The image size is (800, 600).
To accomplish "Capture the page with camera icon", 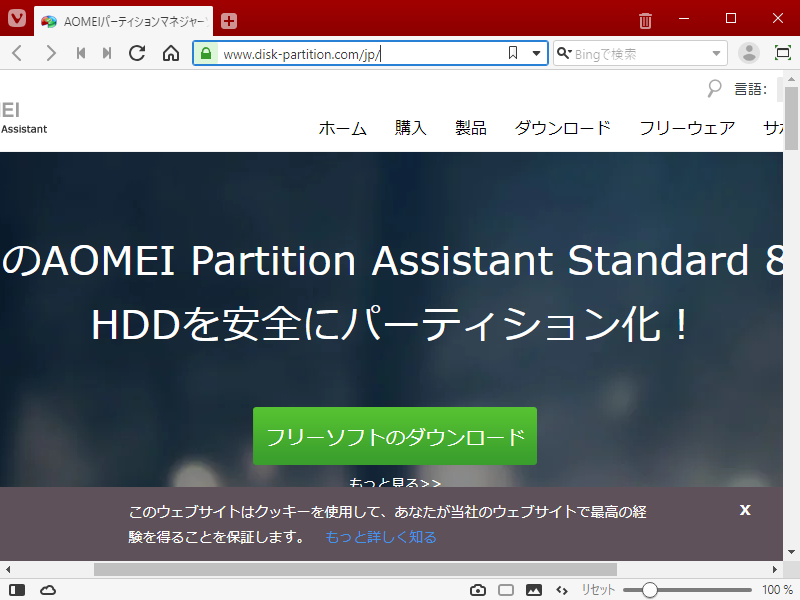I will click(478, 590).
